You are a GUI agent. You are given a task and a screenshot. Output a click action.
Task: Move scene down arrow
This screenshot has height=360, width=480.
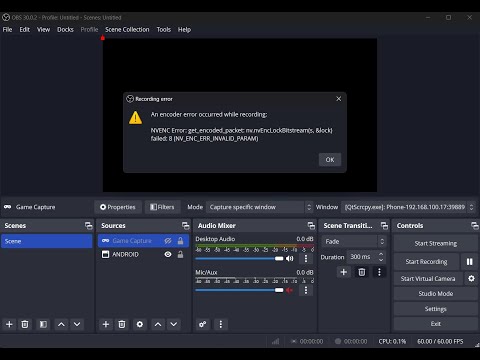[77, 324]
